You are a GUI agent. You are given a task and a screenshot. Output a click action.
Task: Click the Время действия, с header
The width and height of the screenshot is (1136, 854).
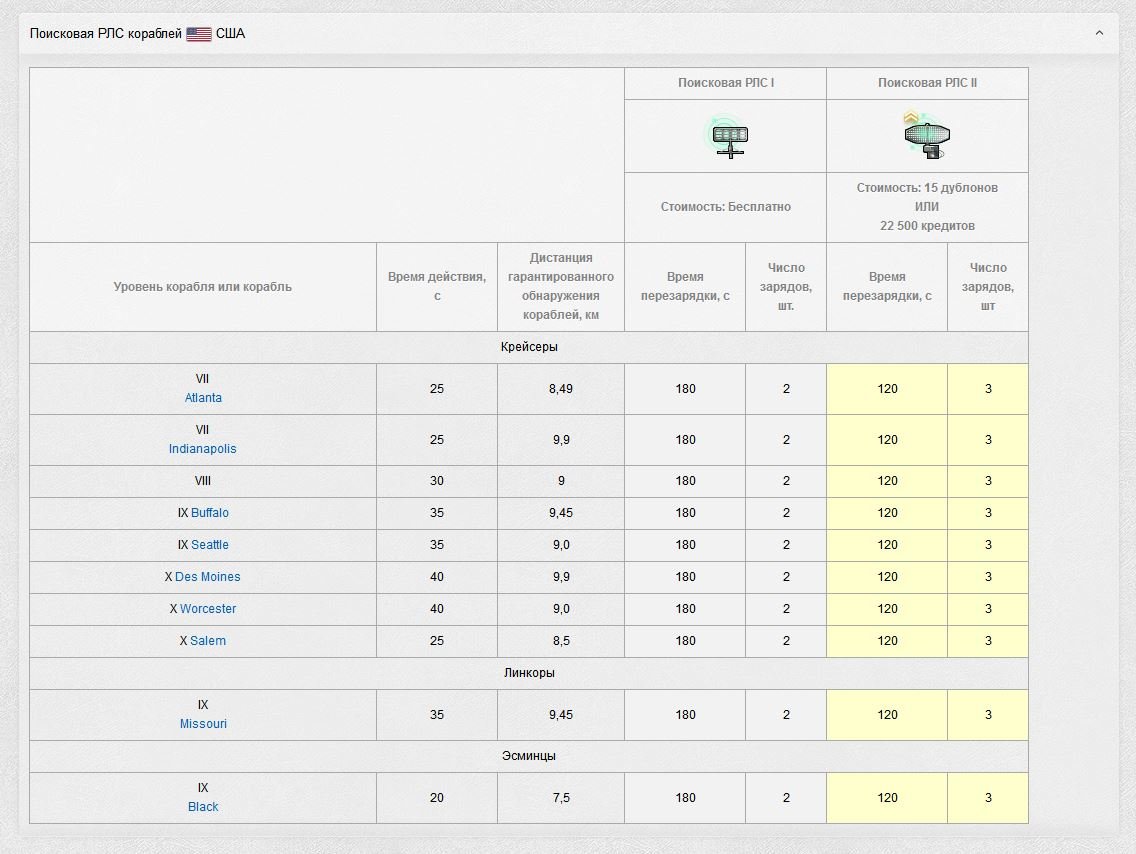click(x=437, y=287)
